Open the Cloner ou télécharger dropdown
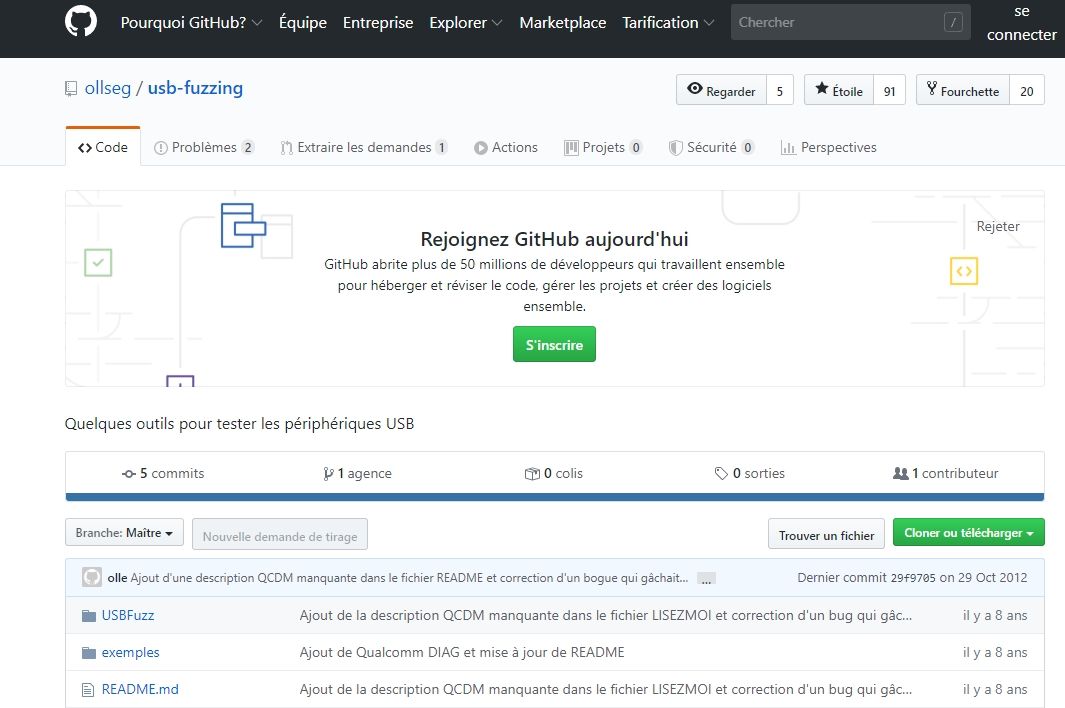 click(969, 533)
